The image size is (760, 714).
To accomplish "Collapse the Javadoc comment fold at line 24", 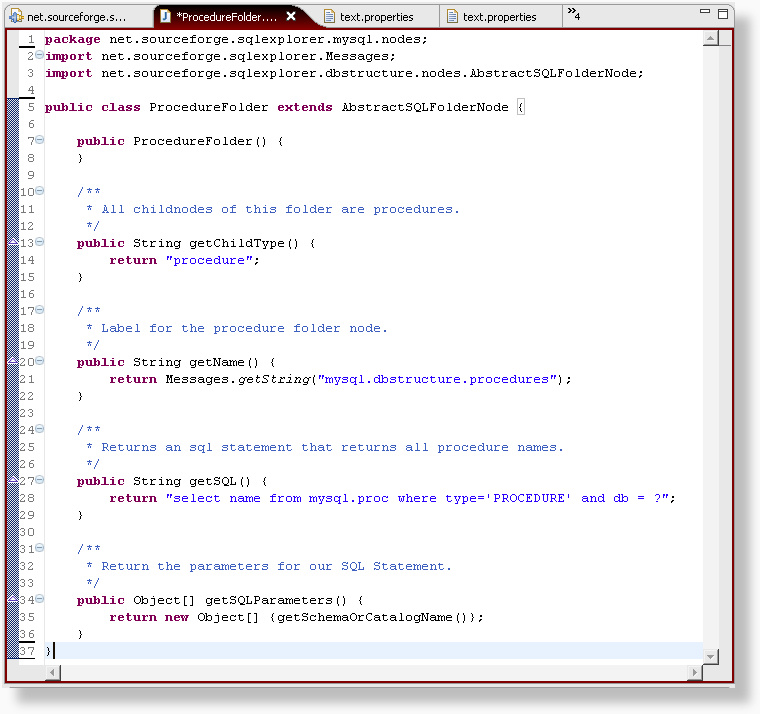I will pyautogui.click(x=40, y=428).
